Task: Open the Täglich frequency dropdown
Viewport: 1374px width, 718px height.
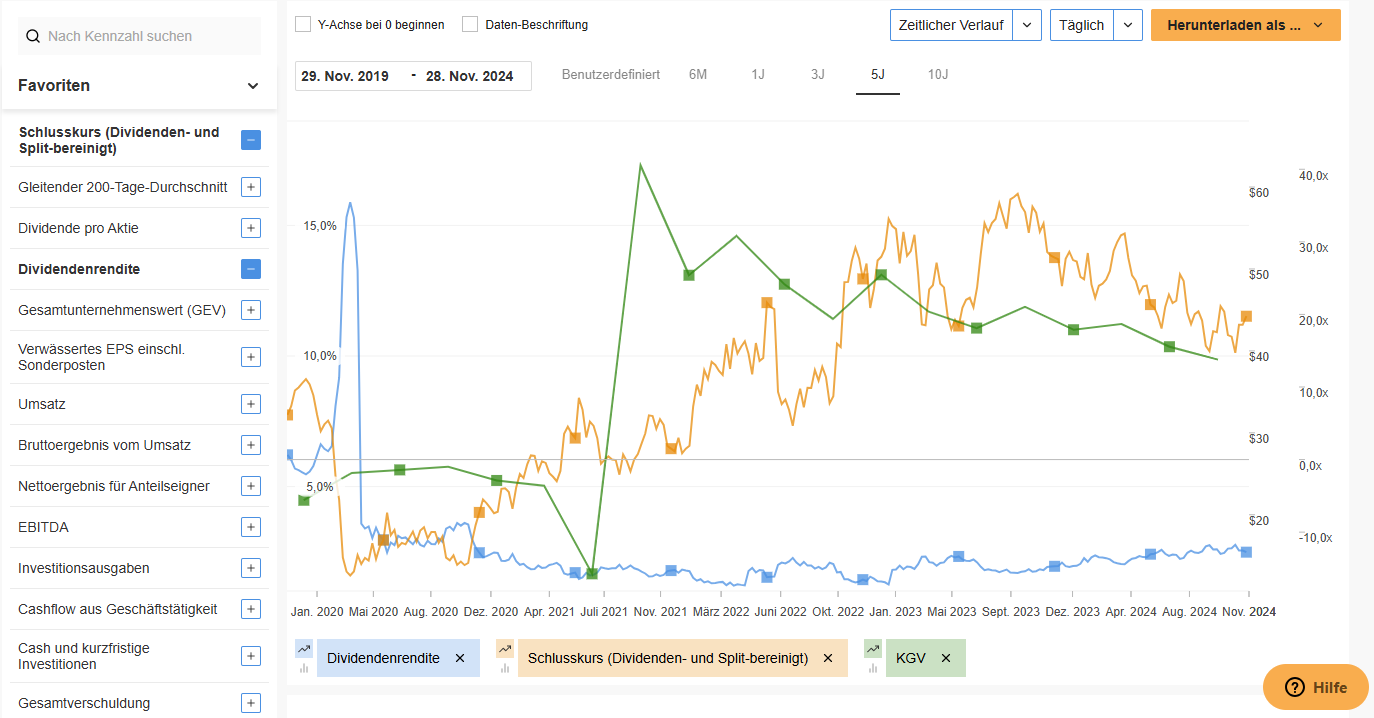Action: coord(1129,24)
